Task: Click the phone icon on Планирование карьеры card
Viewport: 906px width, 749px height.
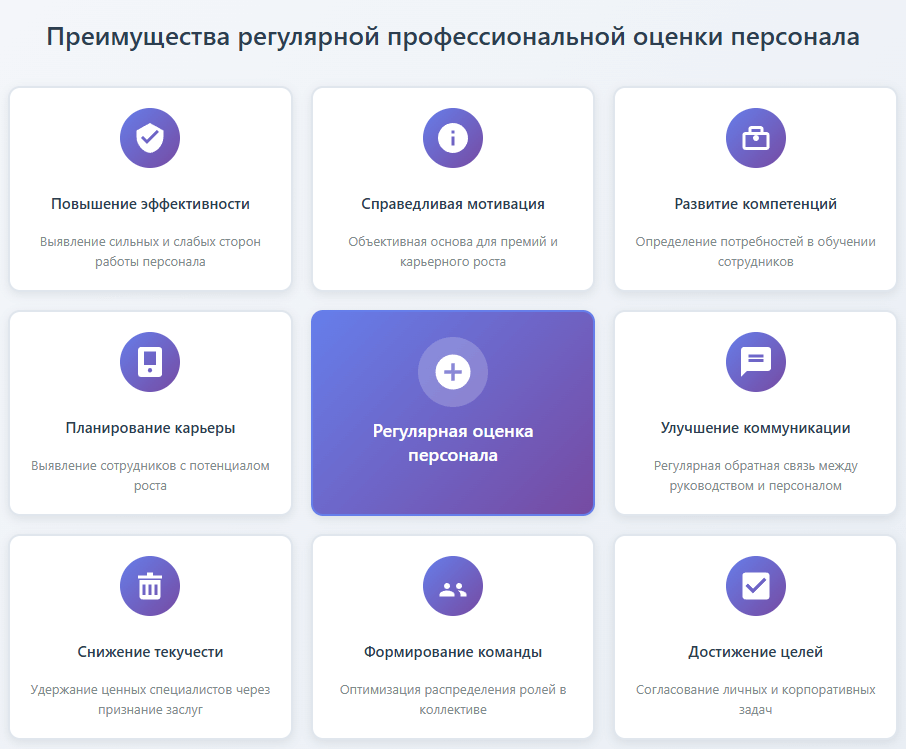Action: (x=149, y=361)
